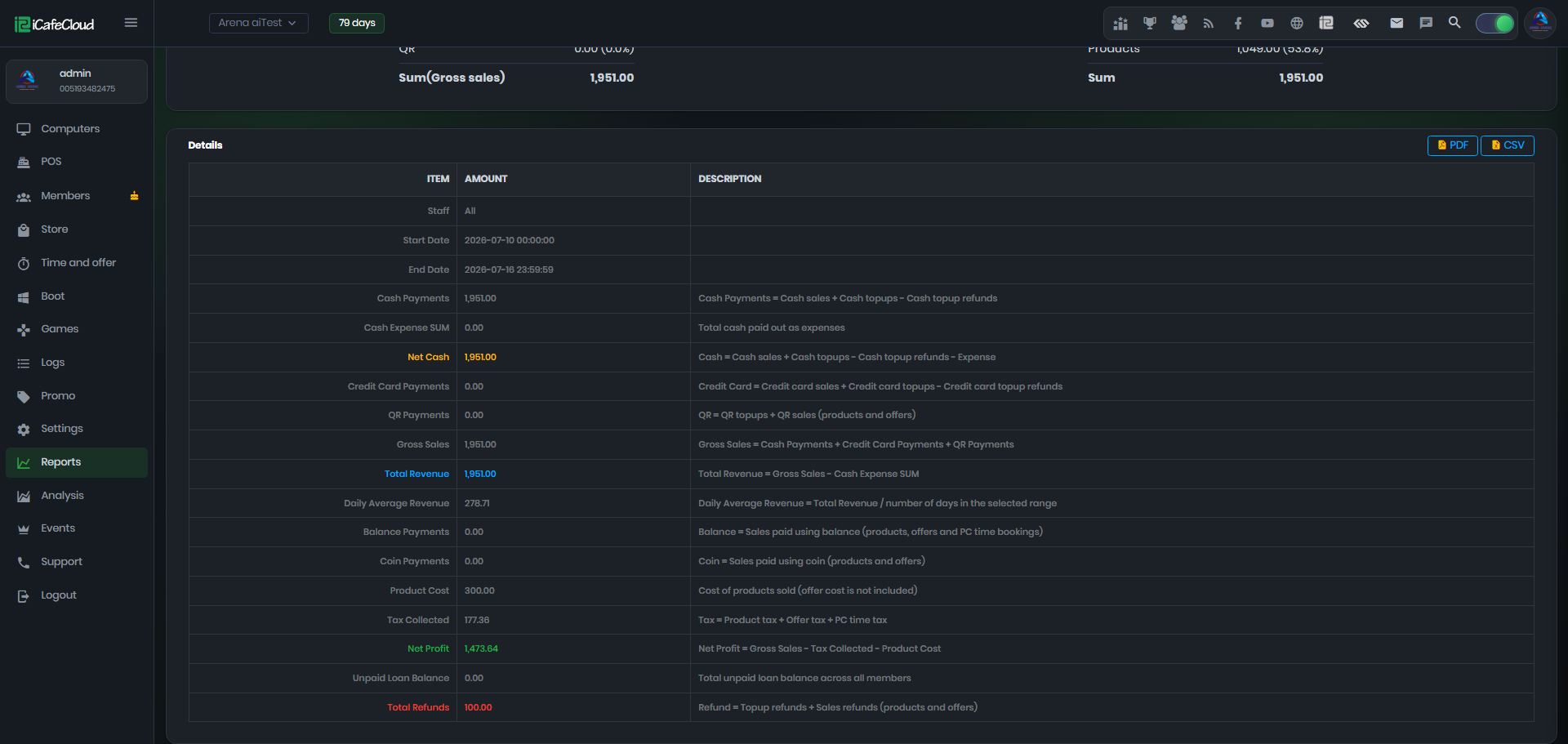Open the Analysis page
Viewport: 1568px width, 744px height.
point(77,496)
